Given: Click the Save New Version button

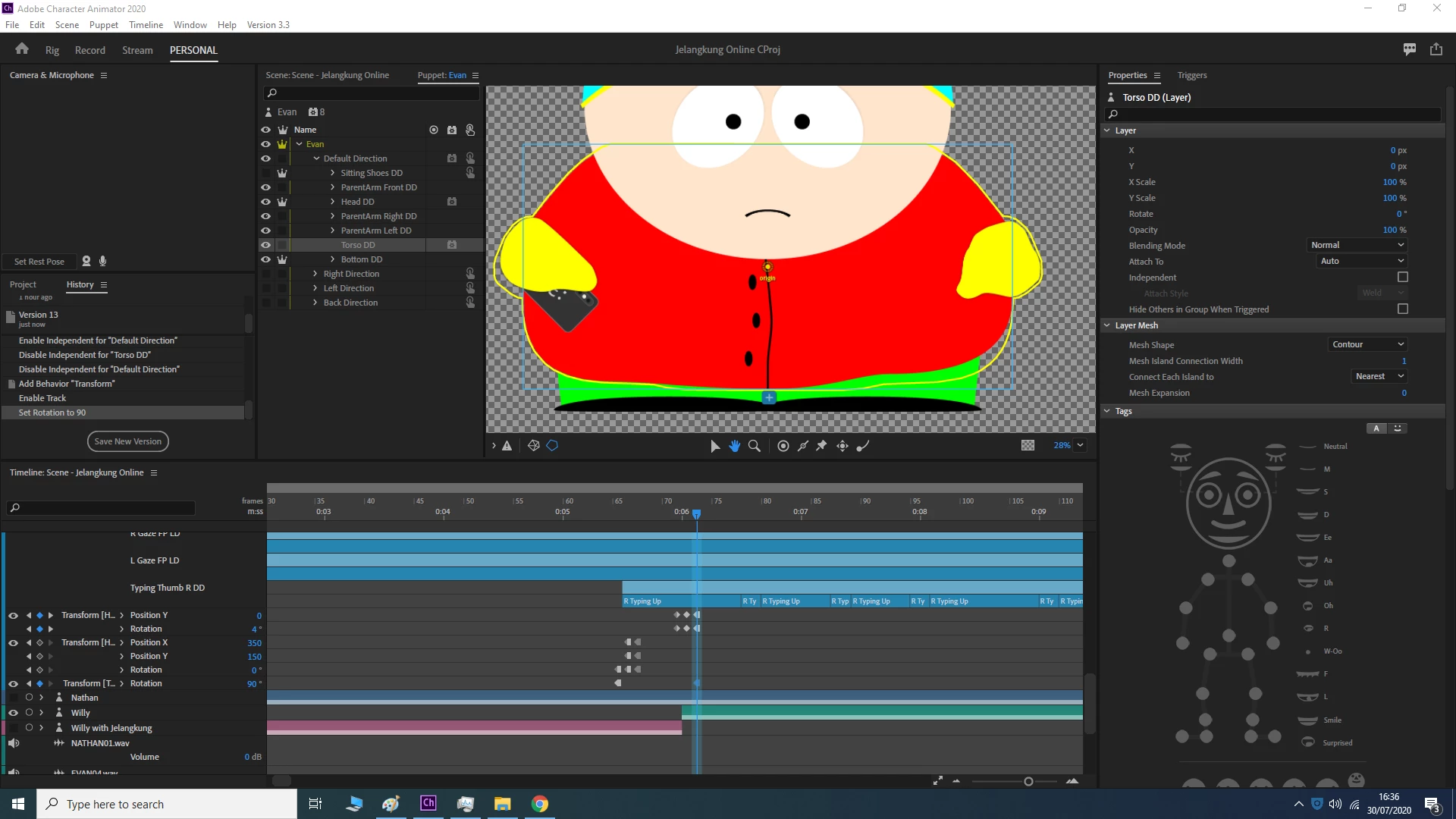Looking at the screenshot, I should click(x=127, y=441).
